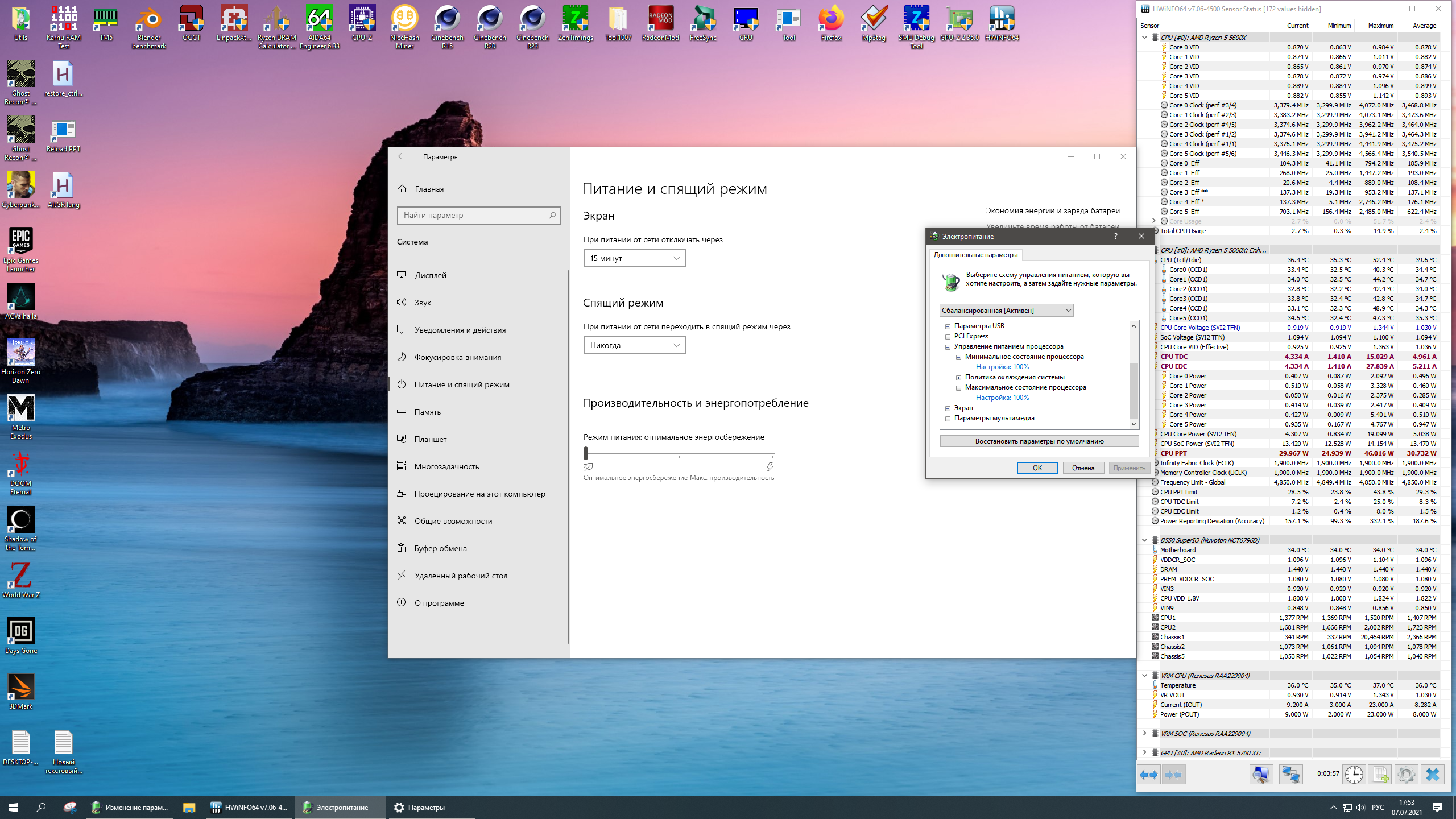Collapse the B550 SuperIO sensor group
The image size is (1456, 819).
1145,540
